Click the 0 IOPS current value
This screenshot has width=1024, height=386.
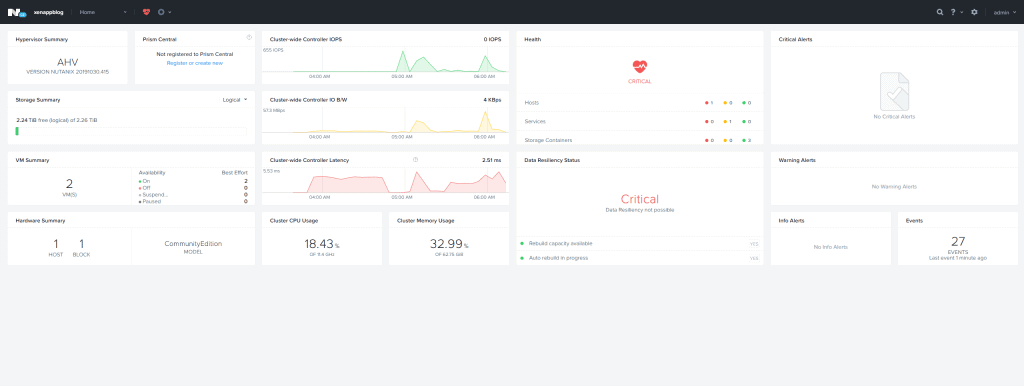point(492,39)
